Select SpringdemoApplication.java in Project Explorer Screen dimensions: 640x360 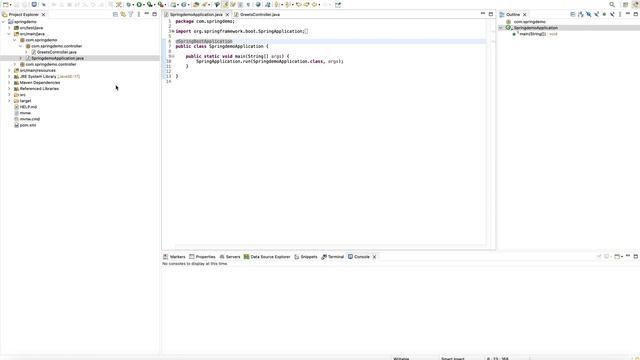click(57, 58)
